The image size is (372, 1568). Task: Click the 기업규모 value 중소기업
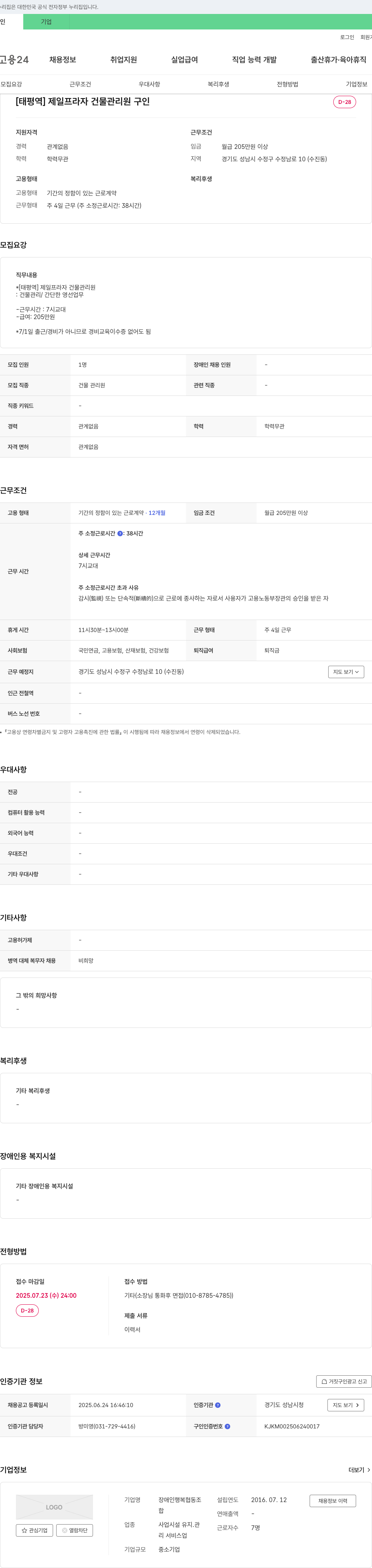tap(169, 1550)
